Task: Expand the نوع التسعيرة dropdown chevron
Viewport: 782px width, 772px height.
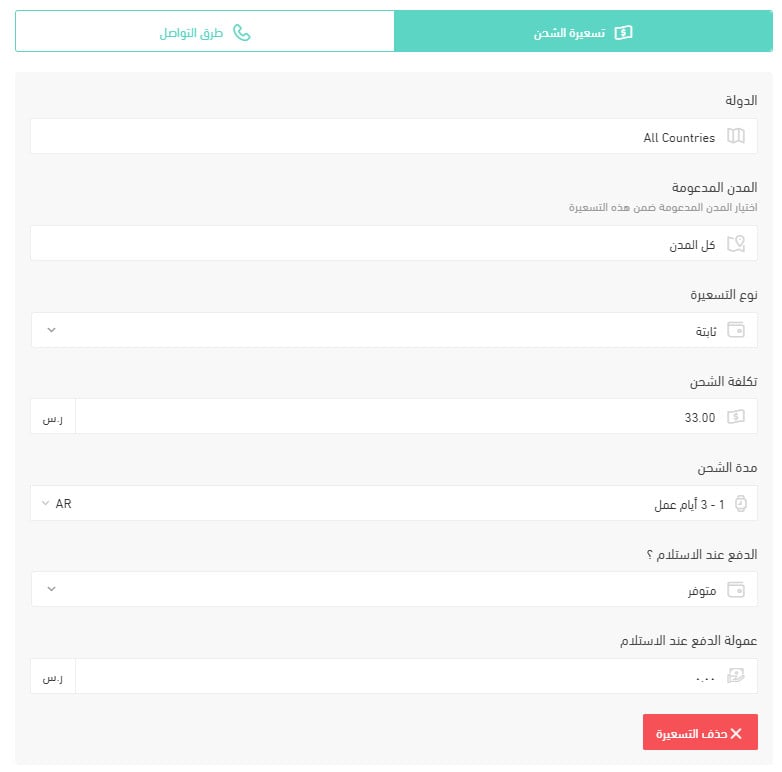Action: coord(51,330)
